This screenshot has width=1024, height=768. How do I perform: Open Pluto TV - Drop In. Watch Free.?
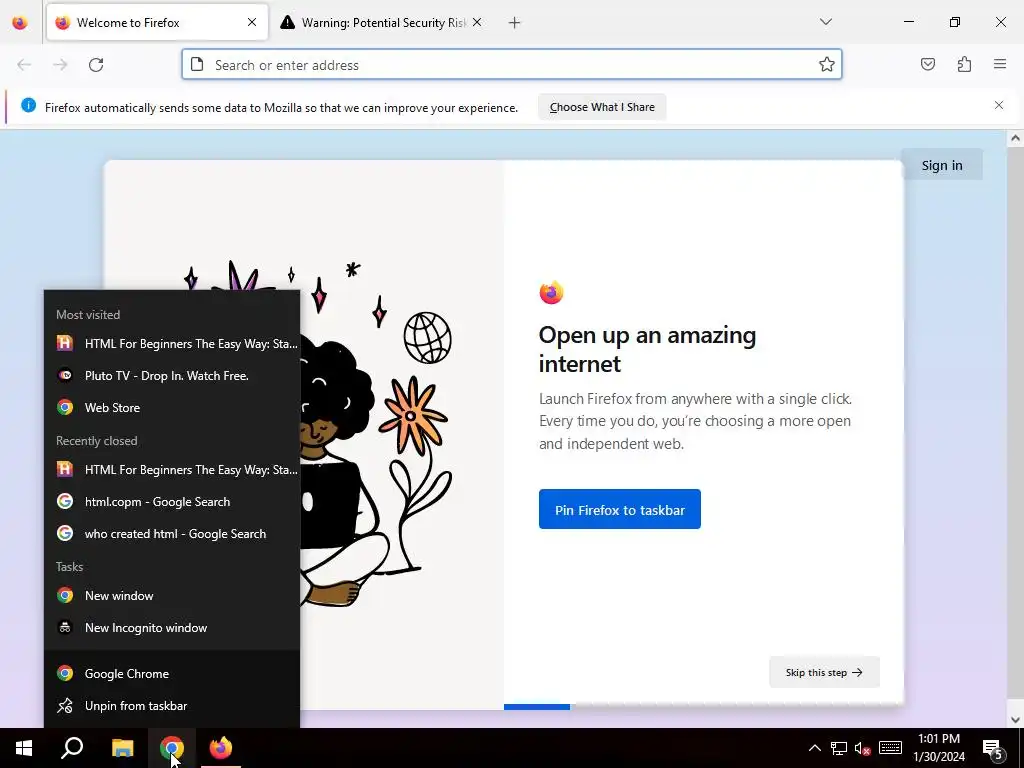pos(172,376)
